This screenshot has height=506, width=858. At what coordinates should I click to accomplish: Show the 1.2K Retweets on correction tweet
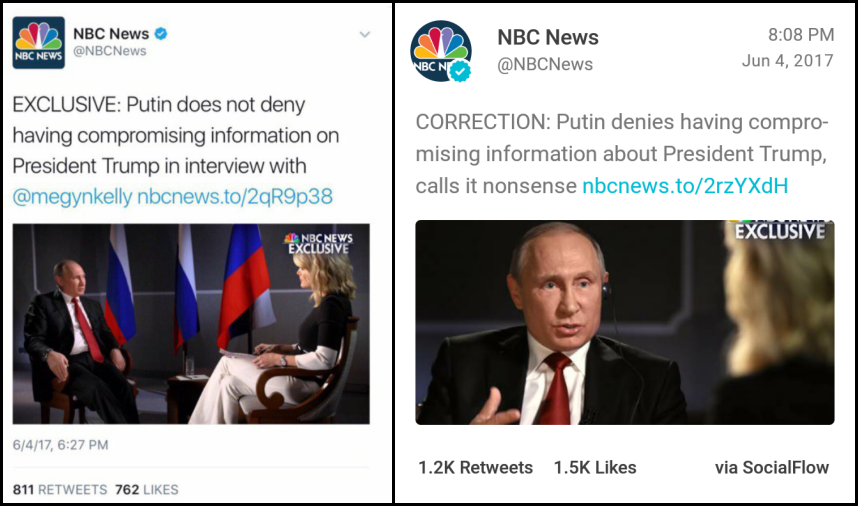475,467
